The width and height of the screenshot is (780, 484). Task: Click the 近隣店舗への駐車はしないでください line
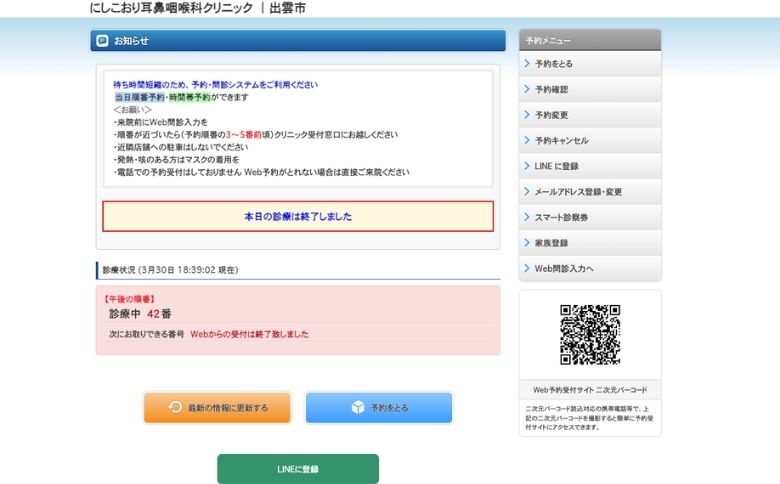[x=181, y=147]
